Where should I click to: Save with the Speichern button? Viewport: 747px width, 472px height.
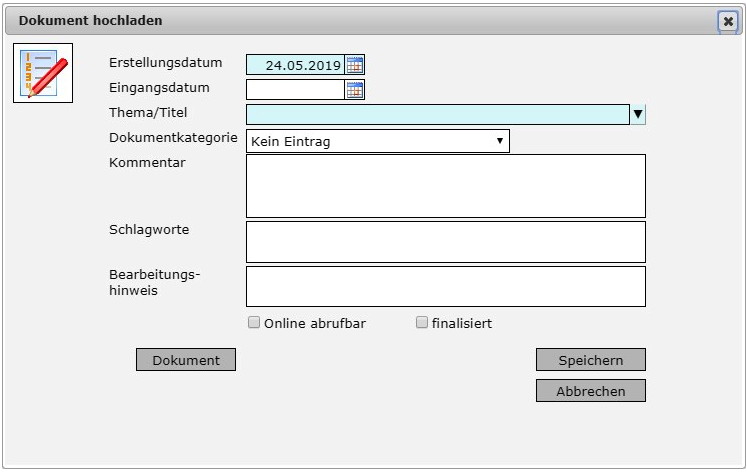[590, 360]
